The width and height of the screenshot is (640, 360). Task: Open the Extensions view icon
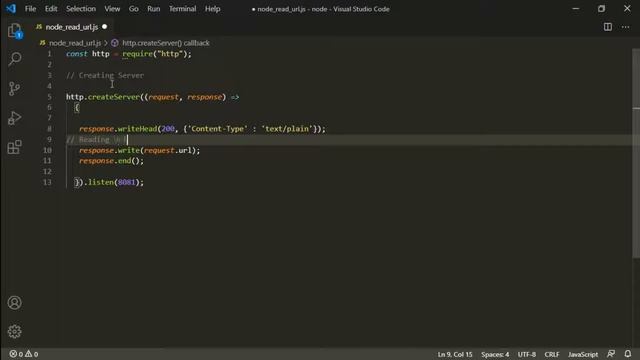pyautogui.click(x=15, y=147)
